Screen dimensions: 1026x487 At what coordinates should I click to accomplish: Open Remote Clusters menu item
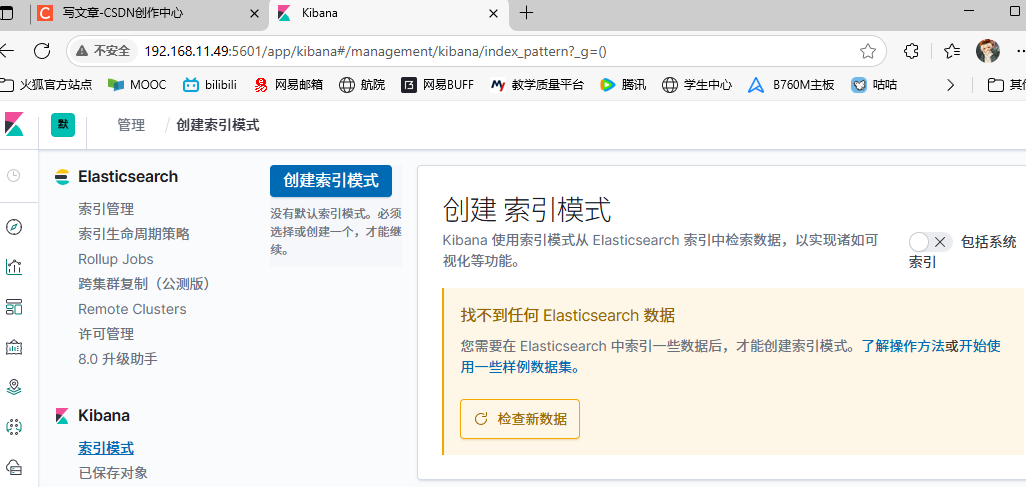point(132,309)
